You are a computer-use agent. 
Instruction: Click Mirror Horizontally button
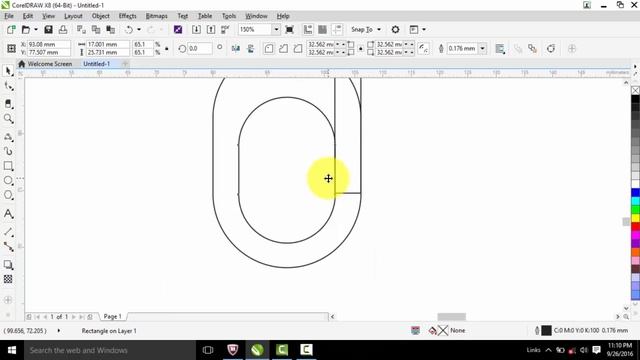(236, 49)
